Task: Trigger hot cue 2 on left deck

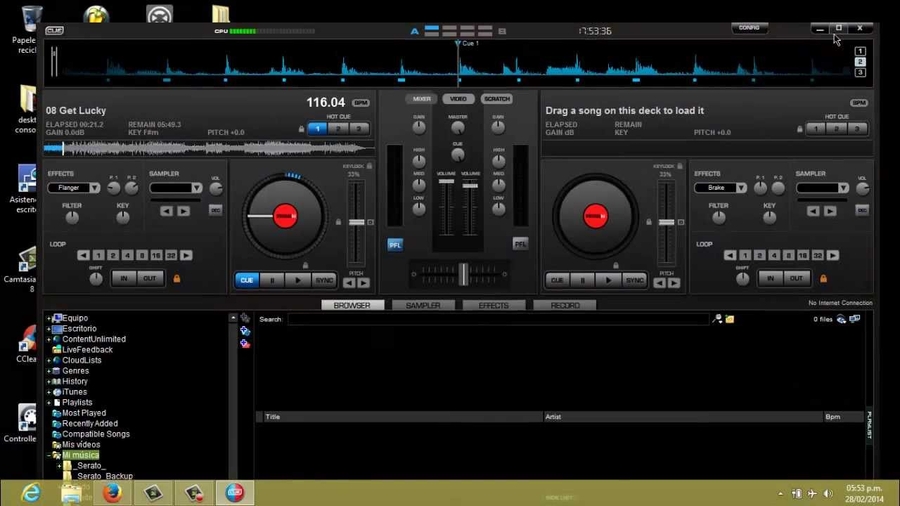Action: pos(338,129)
